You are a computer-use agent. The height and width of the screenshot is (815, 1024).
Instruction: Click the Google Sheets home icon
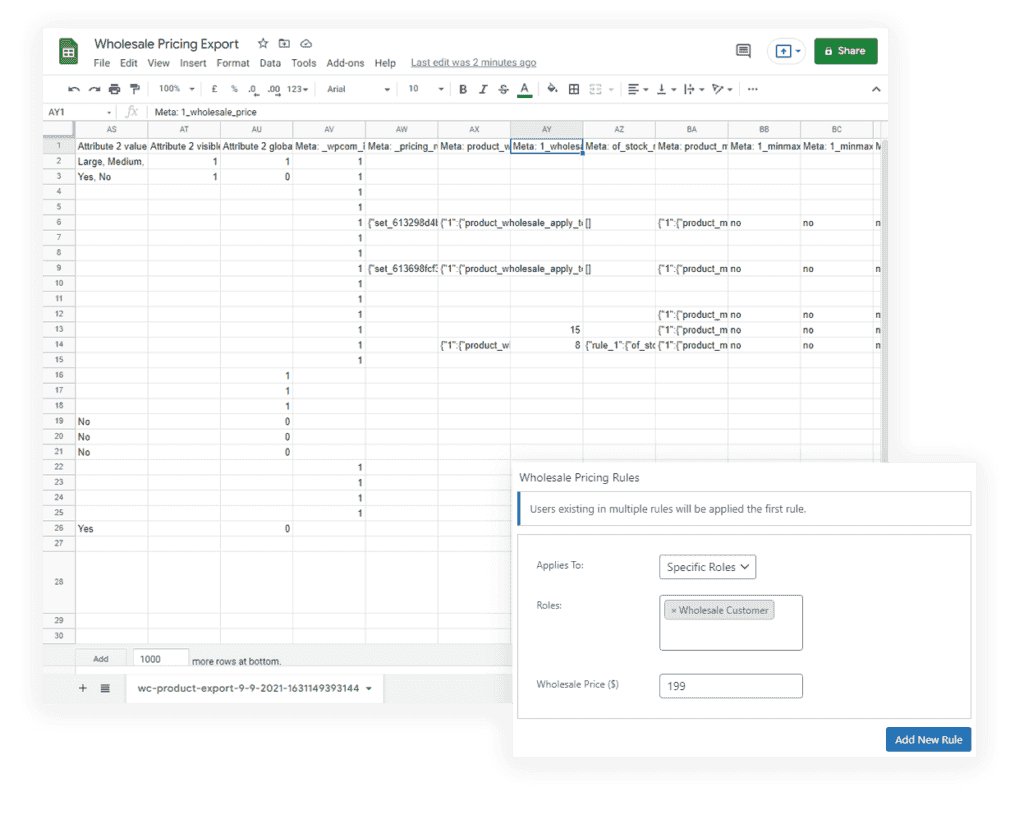point(69,51)
